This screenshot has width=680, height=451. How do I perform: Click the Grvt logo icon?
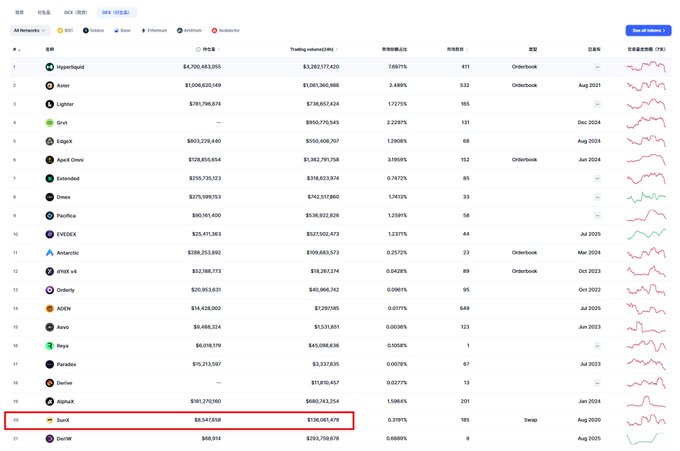(49, 123)
